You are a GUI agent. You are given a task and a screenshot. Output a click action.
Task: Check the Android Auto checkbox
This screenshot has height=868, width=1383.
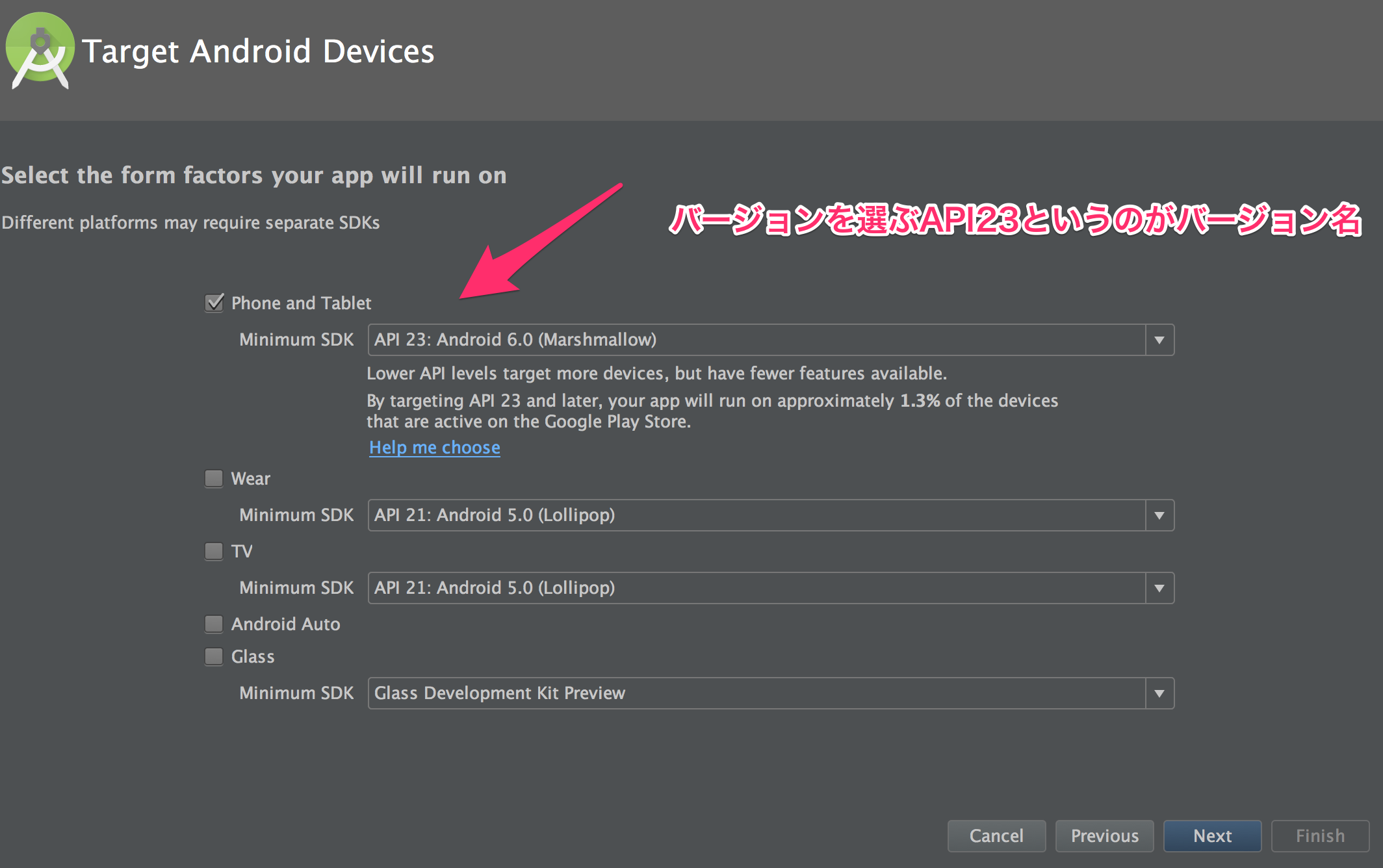pos(214,624)
